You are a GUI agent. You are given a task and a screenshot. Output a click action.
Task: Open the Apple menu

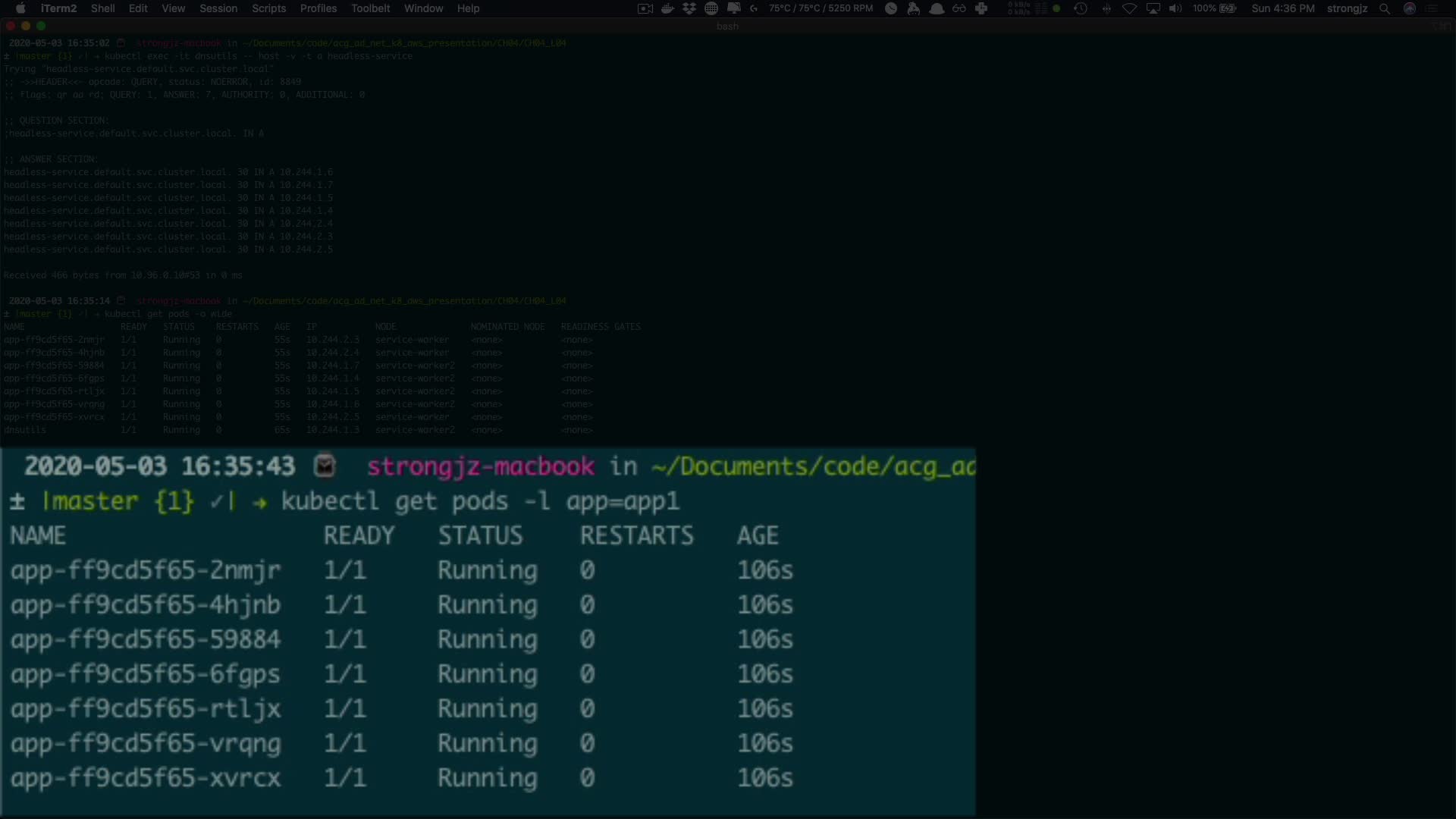pyautogui.click(x=20, y=8)
